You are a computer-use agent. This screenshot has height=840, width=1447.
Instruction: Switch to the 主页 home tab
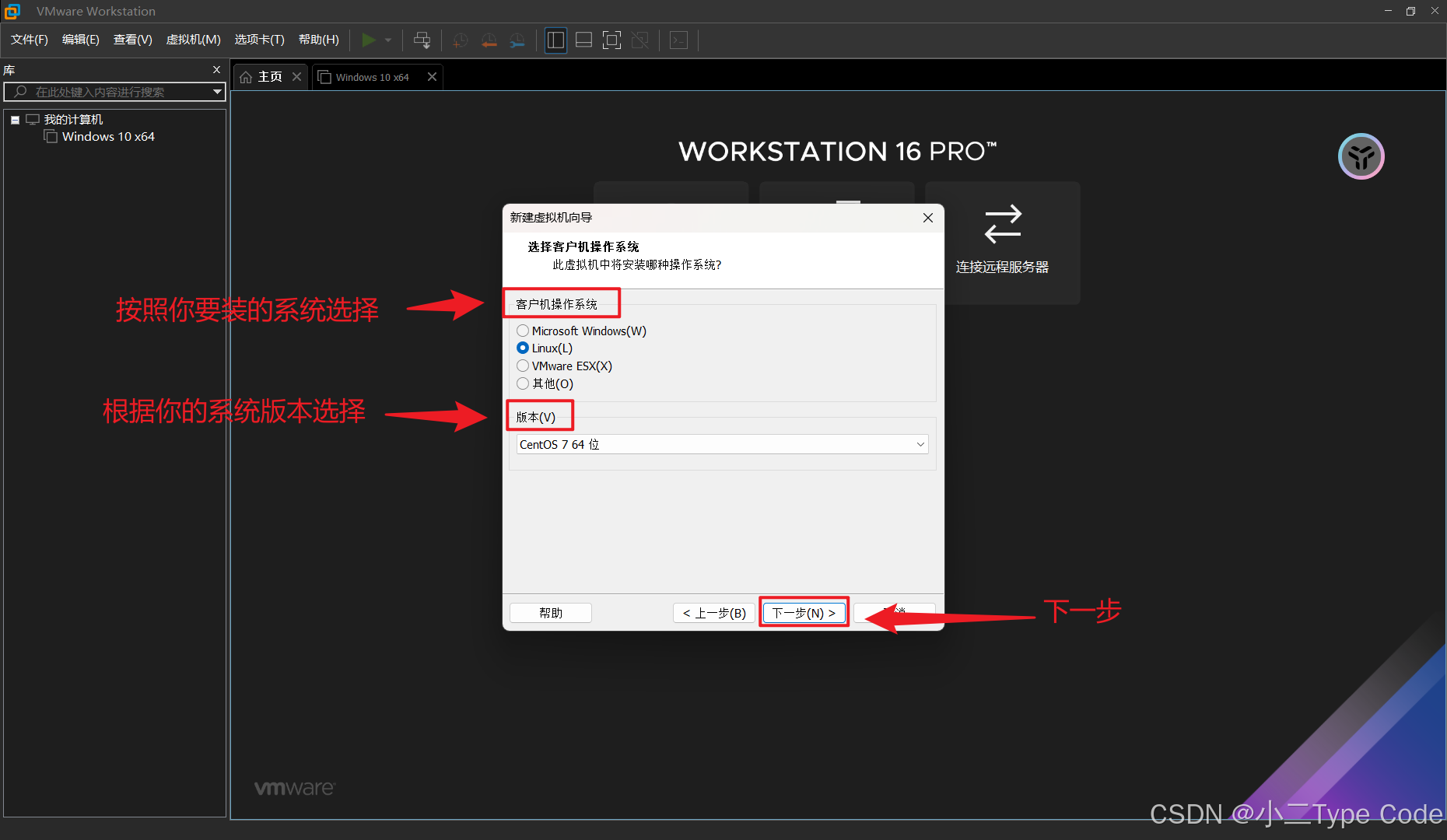(x=269, y=76)
